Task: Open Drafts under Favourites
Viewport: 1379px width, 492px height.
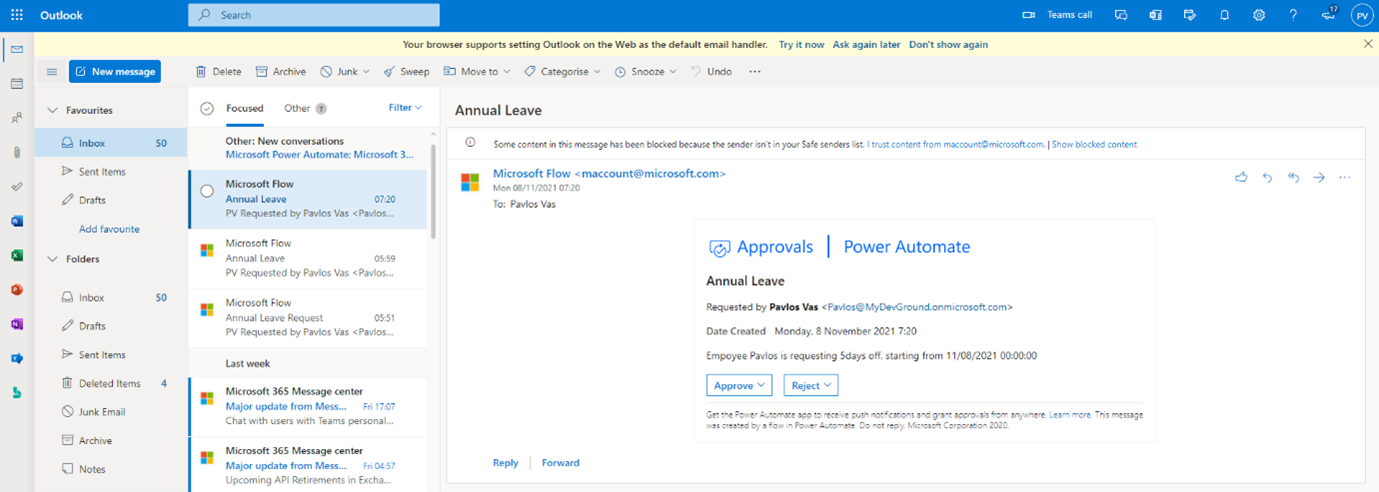Action: click(111, 200)
